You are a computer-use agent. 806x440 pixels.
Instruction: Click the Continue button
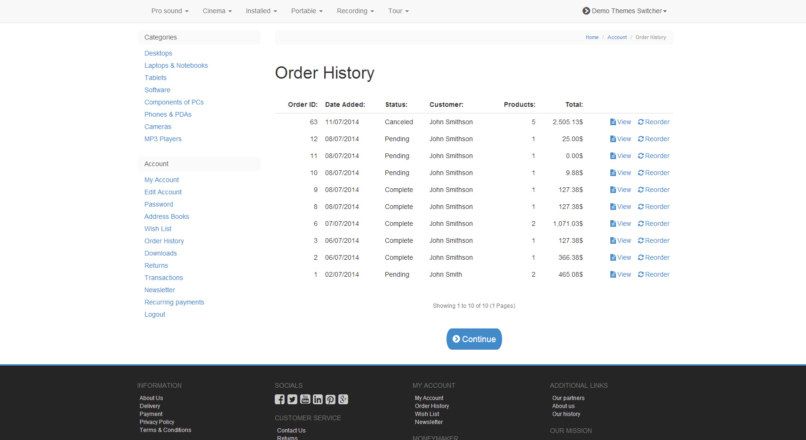pos(474,339)
